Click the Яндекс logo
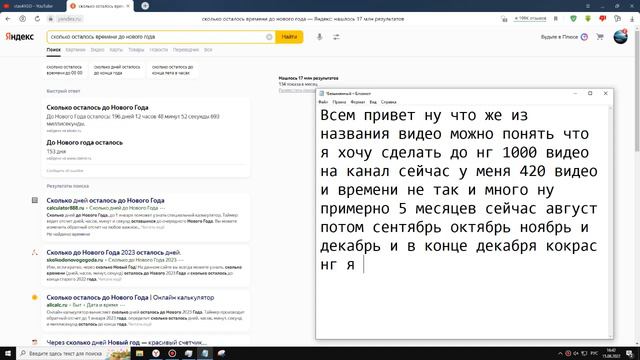The height and width of the screenshot is (360, 640). [20, 37]
